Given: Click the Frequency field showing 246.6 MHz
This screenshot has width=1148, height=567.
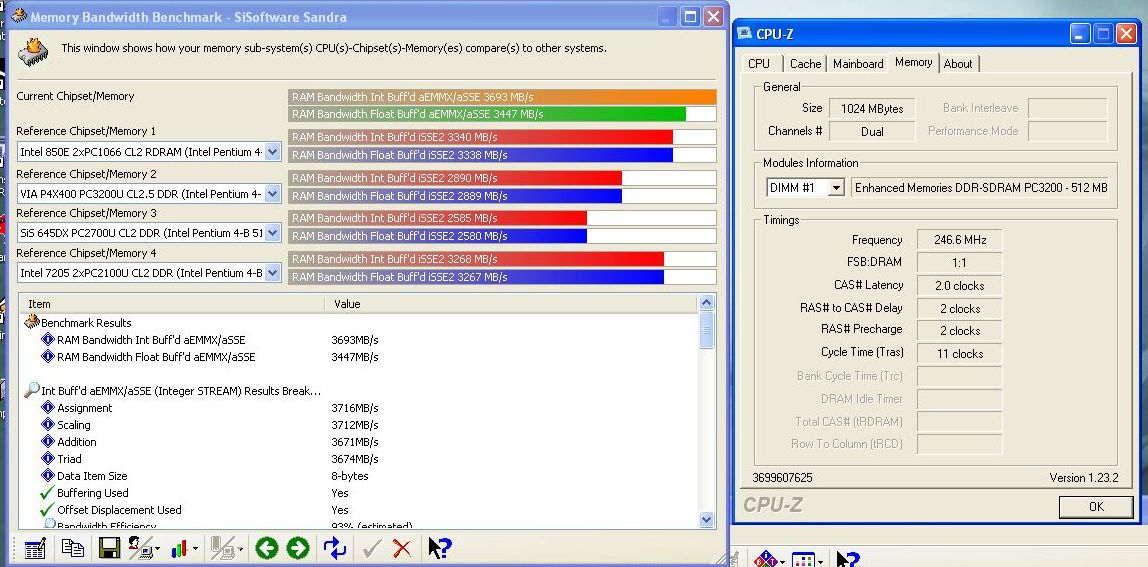Looking at the screenshot, I should [959, 240].
